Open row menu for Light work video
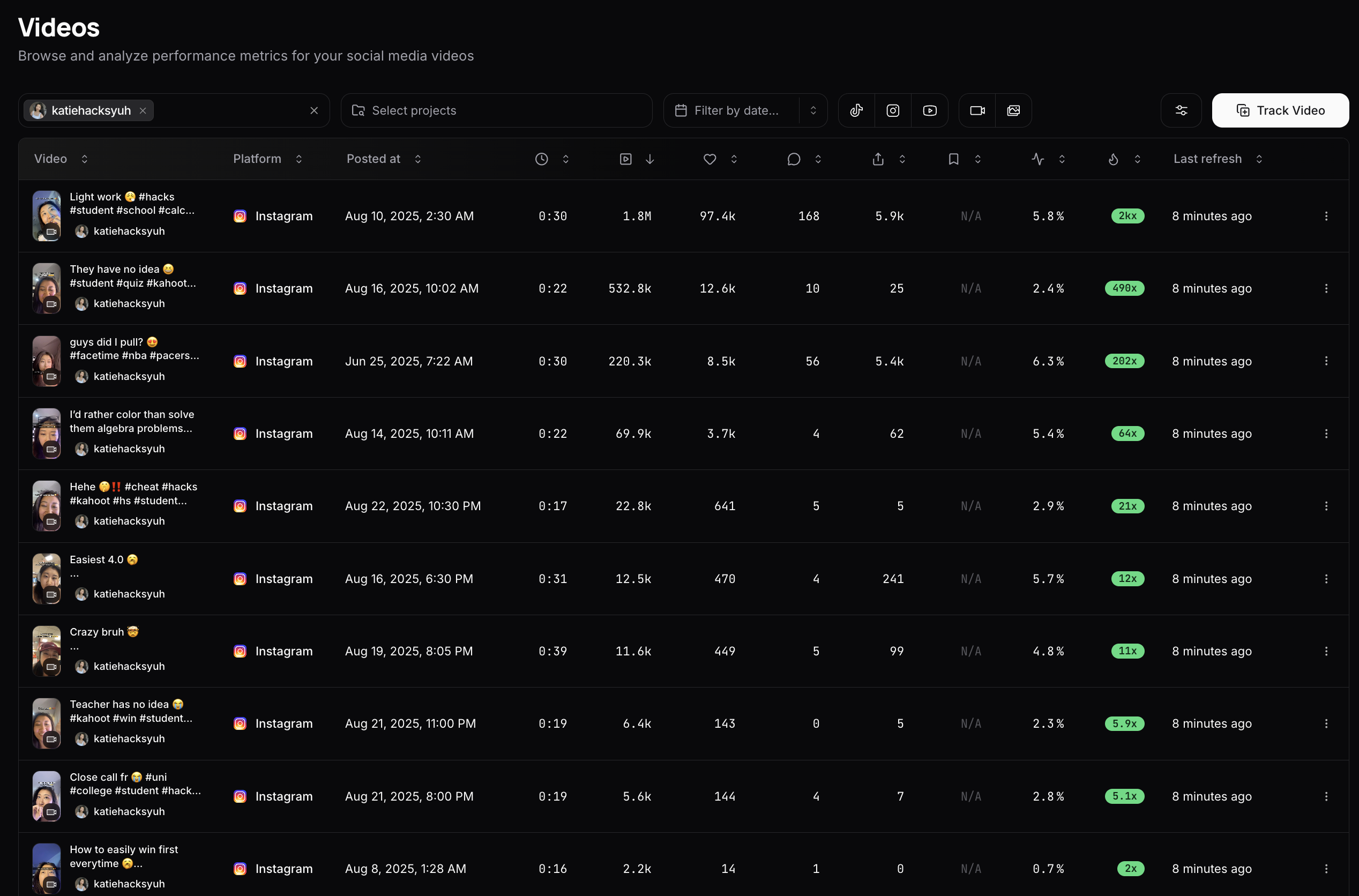 [x=1326, y=216]
